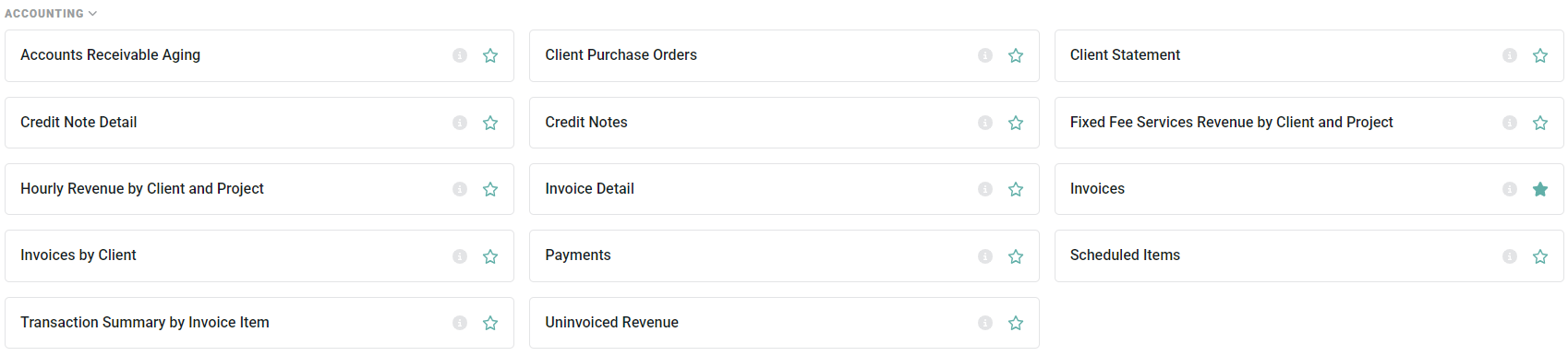Open the Payments report card
Image resolution: width=1568 pixels, height=356 pixels.
(x=784, y=255)
